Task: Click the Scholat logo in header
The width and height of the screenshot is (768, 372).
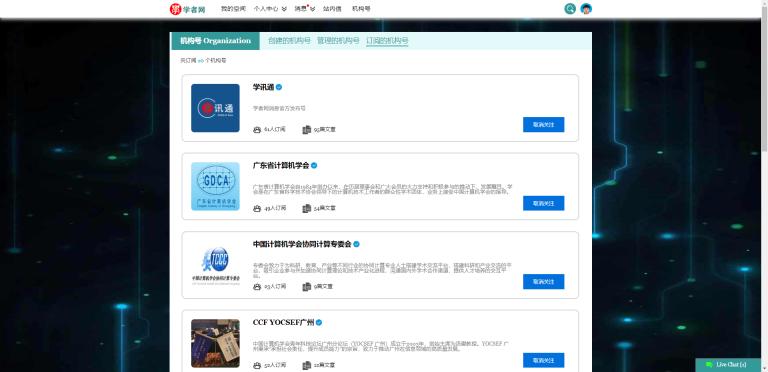Action: pyautogui.click(x=188, y=9)
